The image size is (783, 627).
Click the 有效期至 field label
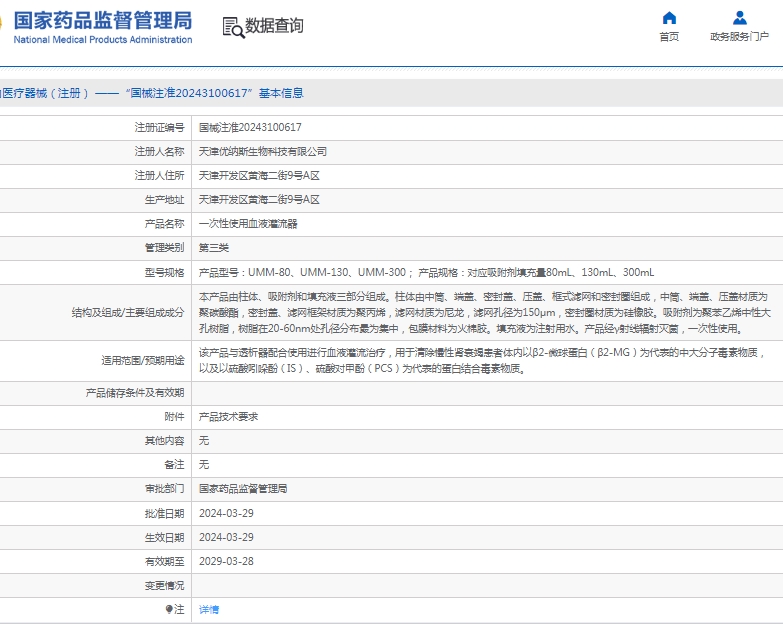164,561
